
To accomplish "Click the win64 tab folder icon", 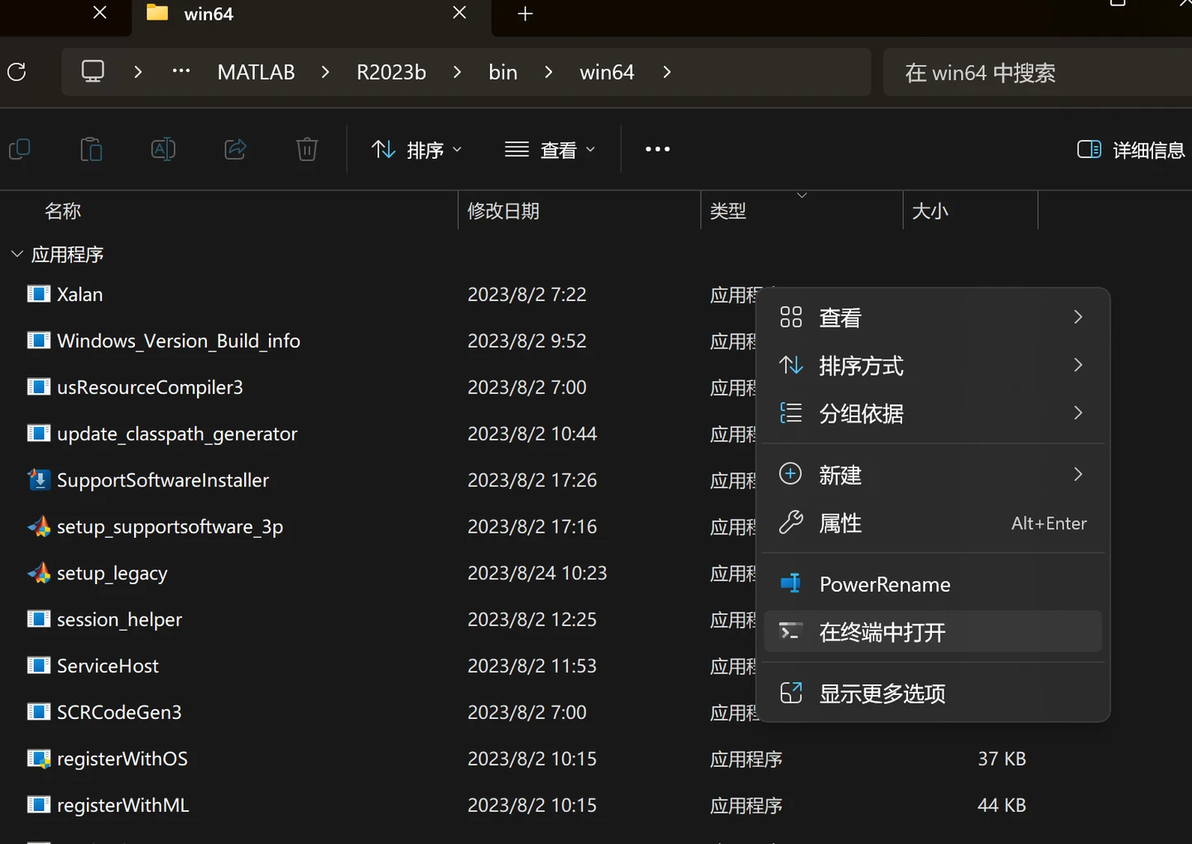I will 157,13.
